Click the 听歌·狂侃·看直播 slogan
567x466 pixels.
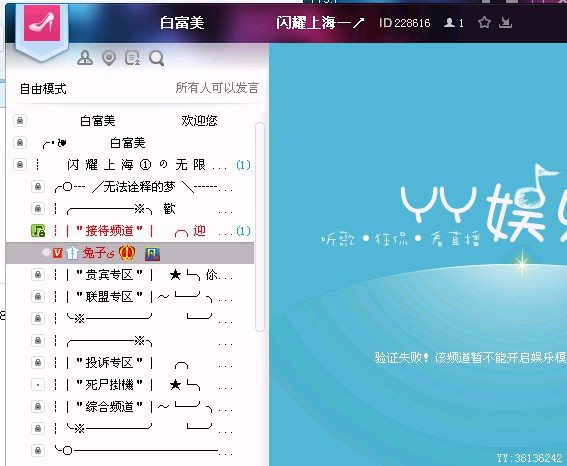(400, 239)
